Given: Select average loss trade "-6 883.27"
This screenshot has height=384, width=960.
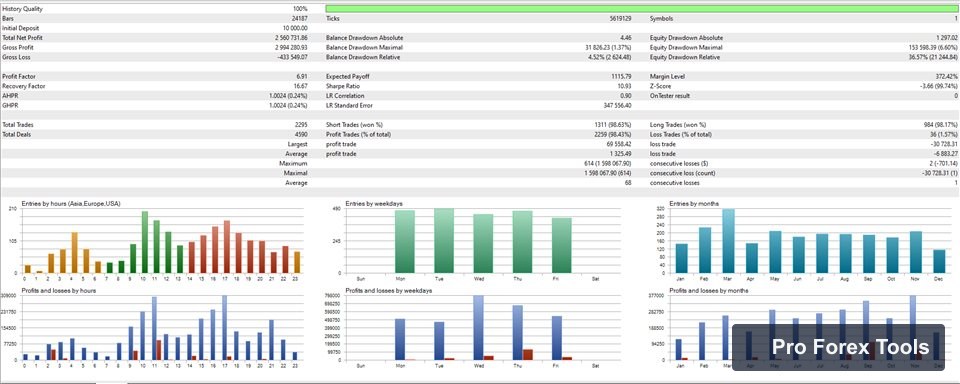Looking at the screenshot, I should click(x=945, y=154).
